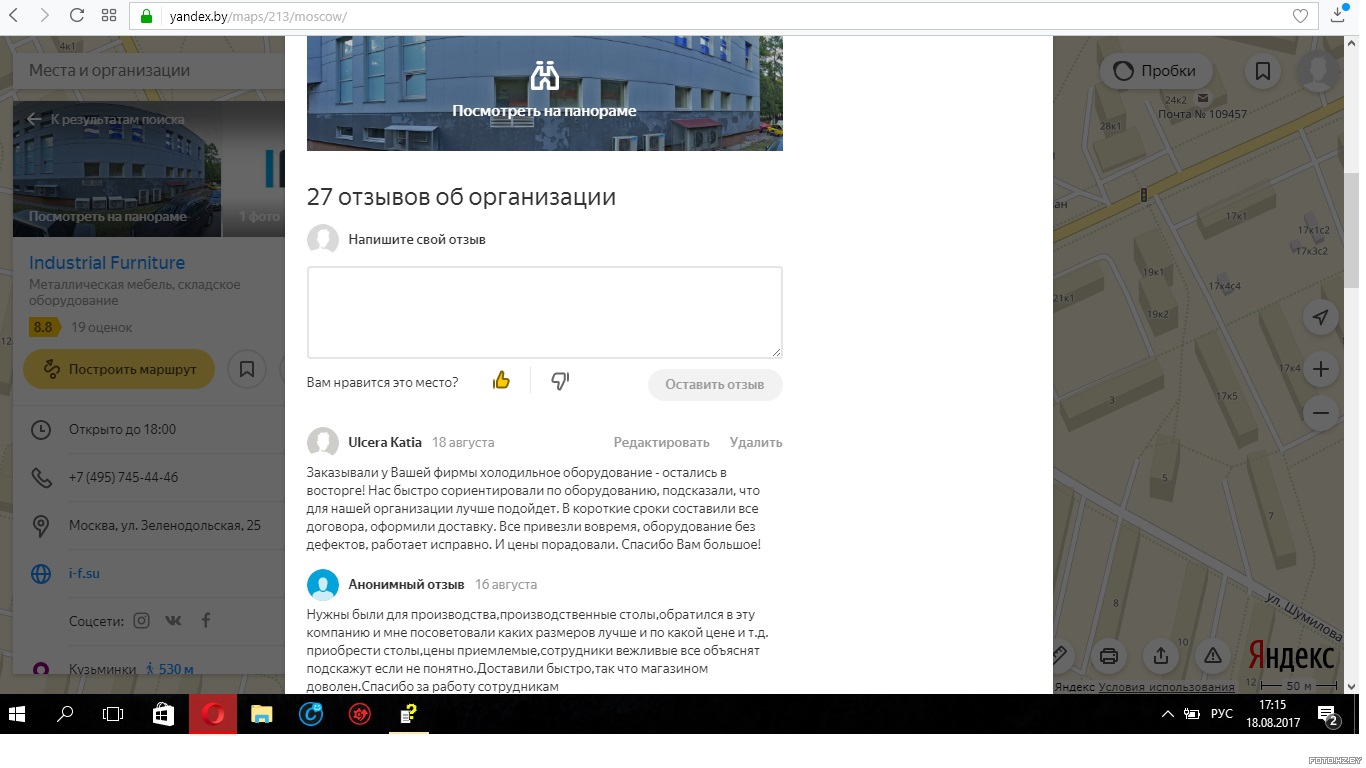Click the browser back arrow
Viewport: 1366px width, 768px height.
tap(13, 16)
